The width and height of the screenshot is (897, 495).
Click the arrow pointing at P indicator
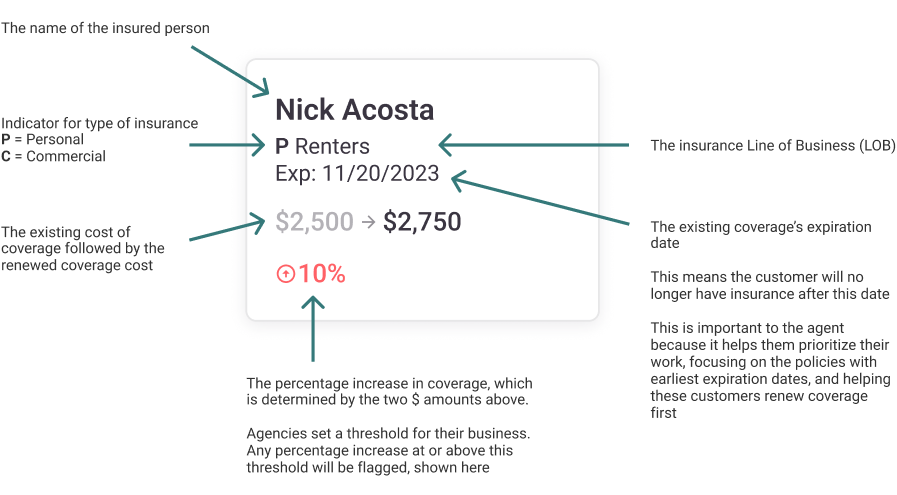[x=227, y=145]
